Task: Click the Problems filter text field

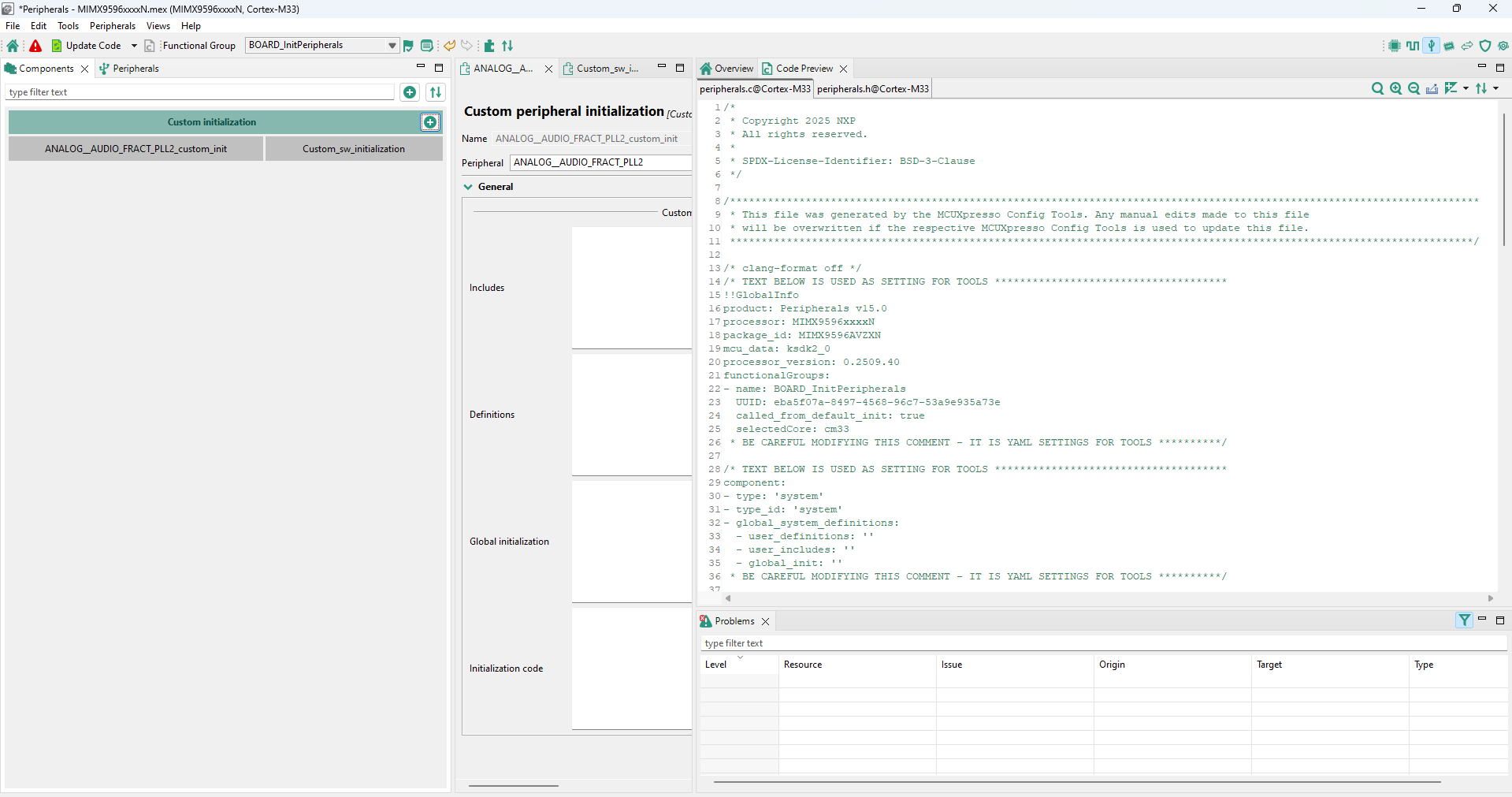Action: 1103,643
